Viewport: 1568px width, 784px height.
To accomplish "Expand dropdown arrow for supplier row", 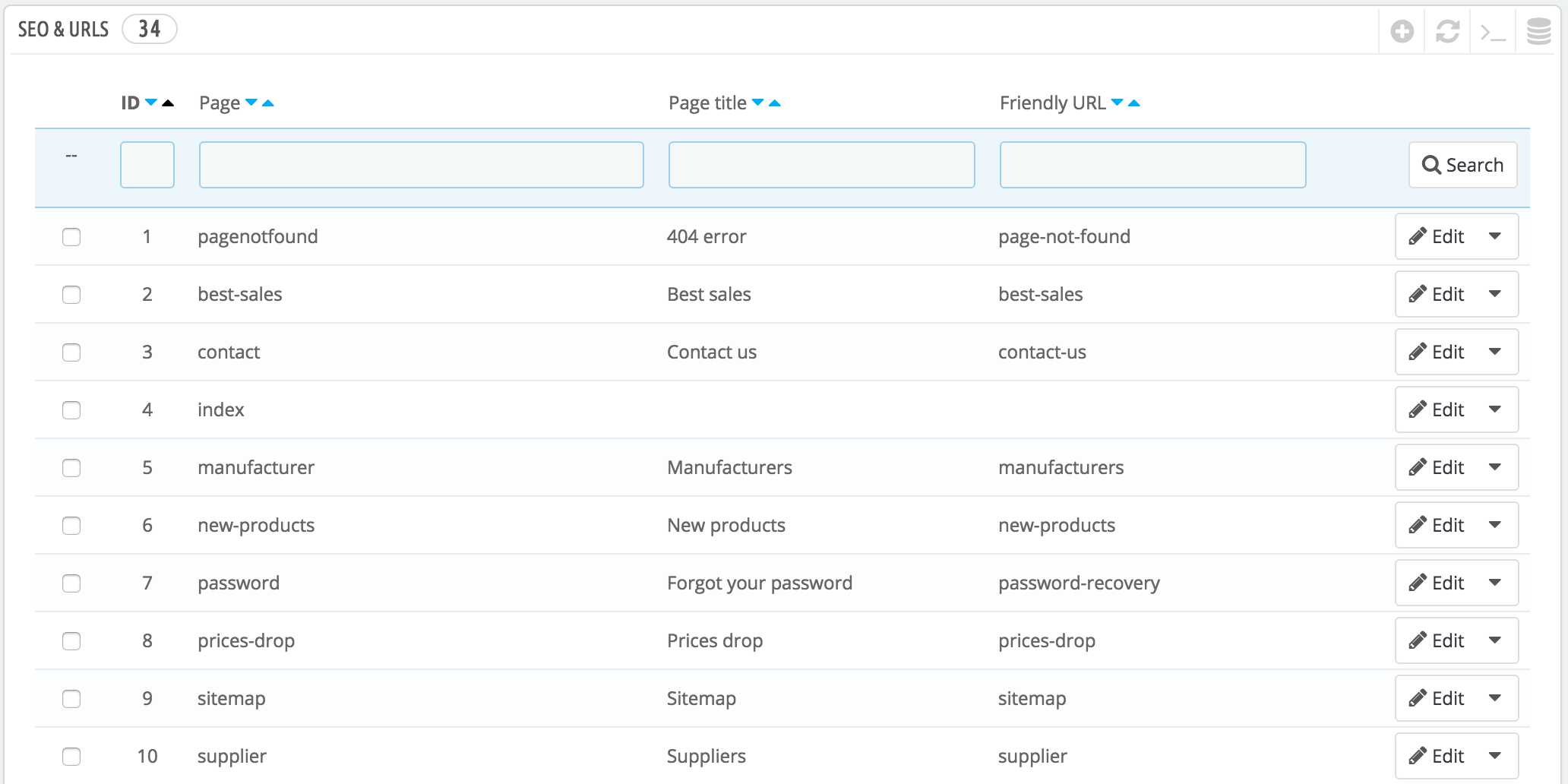I will click(x=1495, y=756).
